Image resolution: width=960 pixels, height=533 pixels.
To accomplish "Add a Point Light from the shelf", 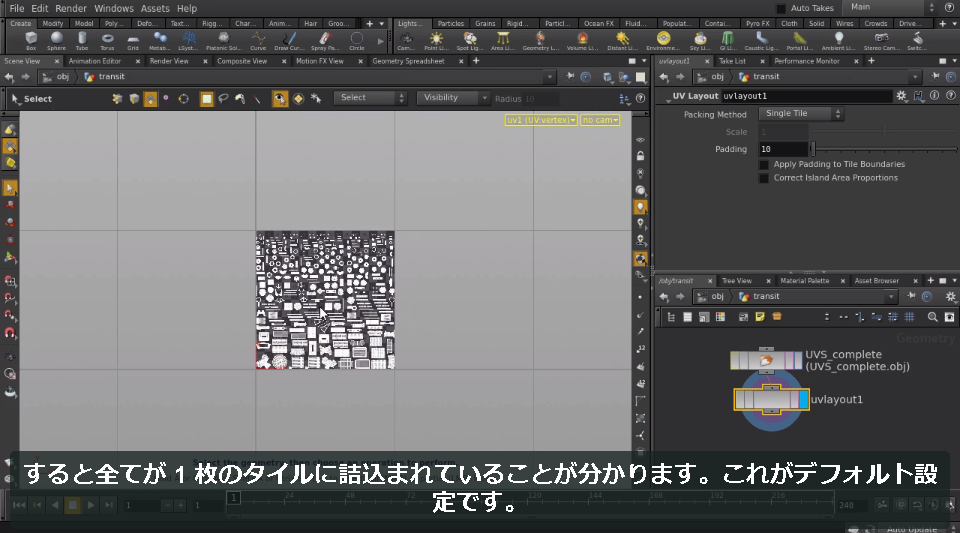I will pos(436,41).
